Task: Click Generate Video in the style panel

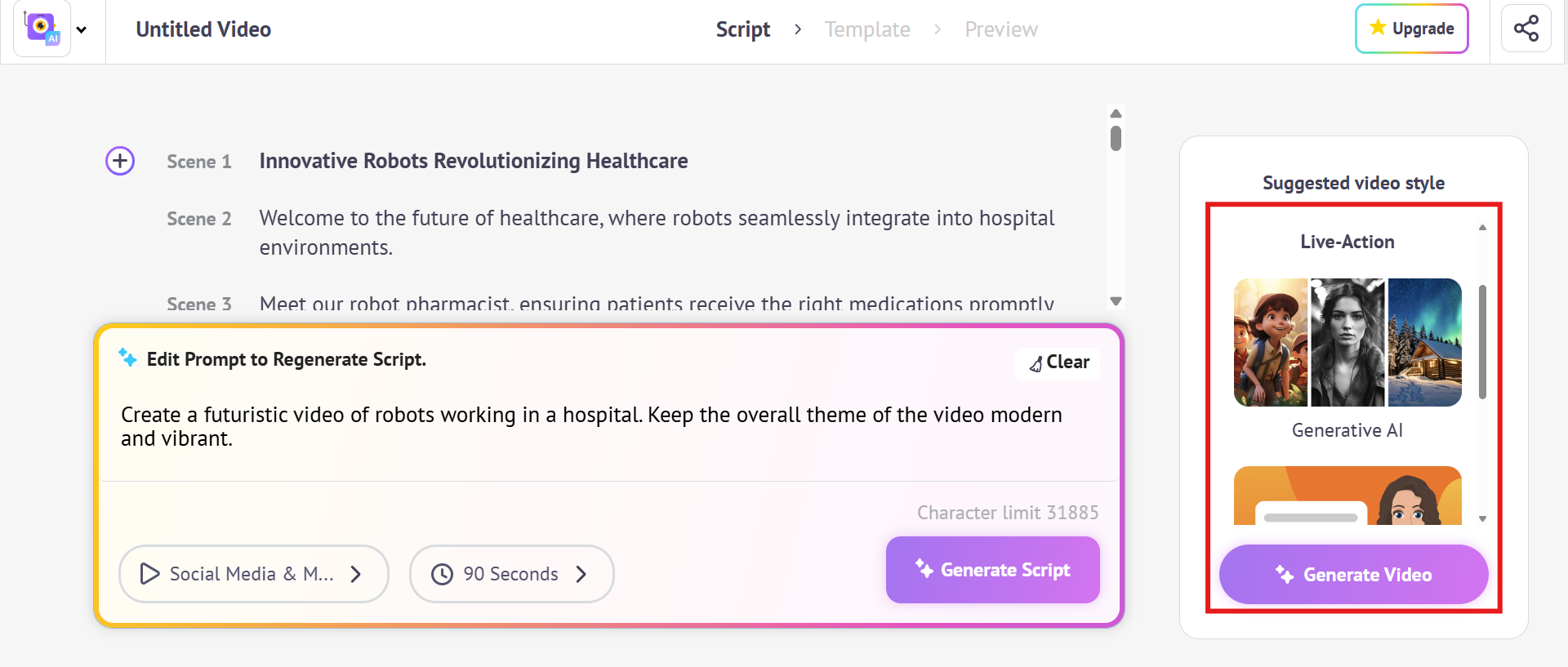Action: [x=1352, y=574]
